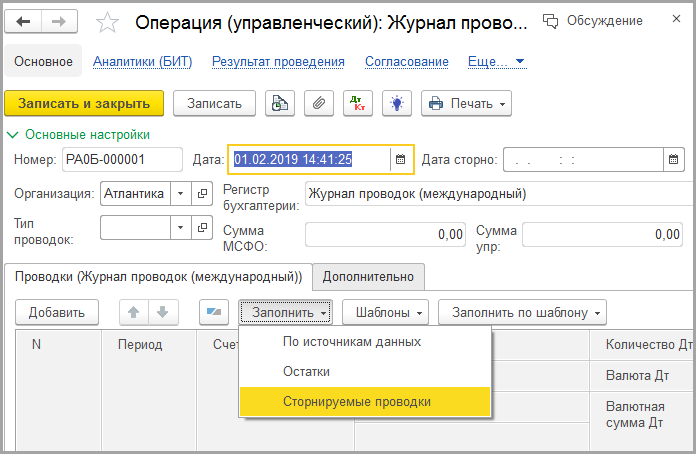Collapse the Основные настройки section

(x=12, y=135)
